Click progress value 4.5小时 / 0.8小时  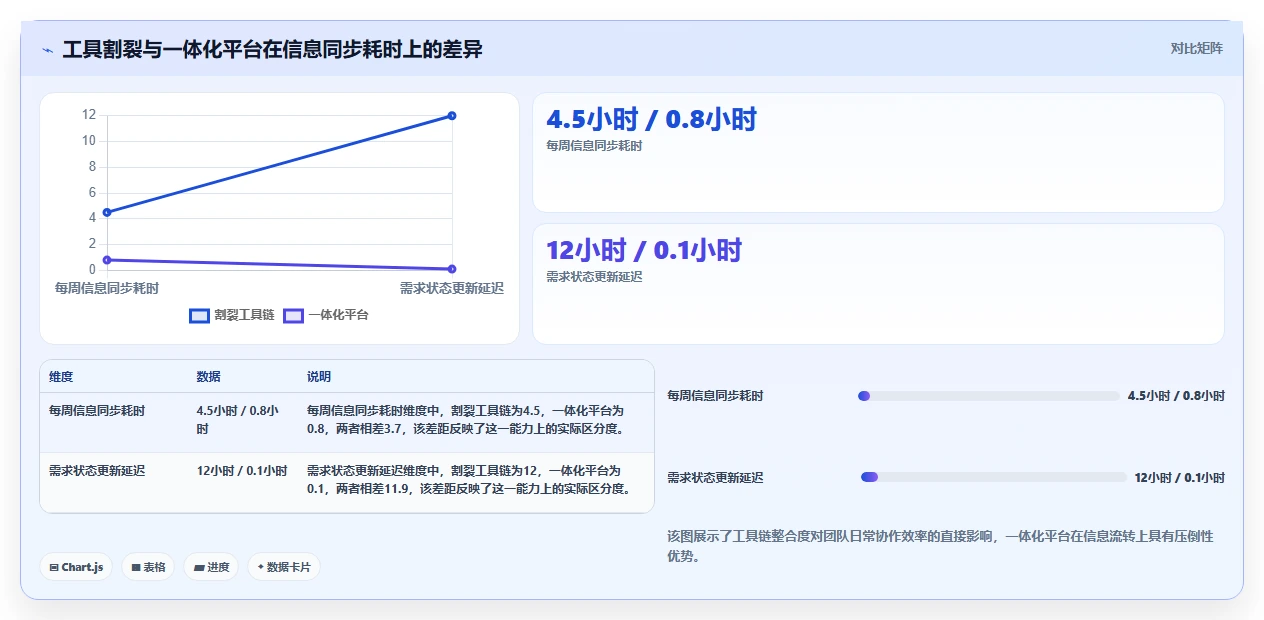coord(1176,396)
